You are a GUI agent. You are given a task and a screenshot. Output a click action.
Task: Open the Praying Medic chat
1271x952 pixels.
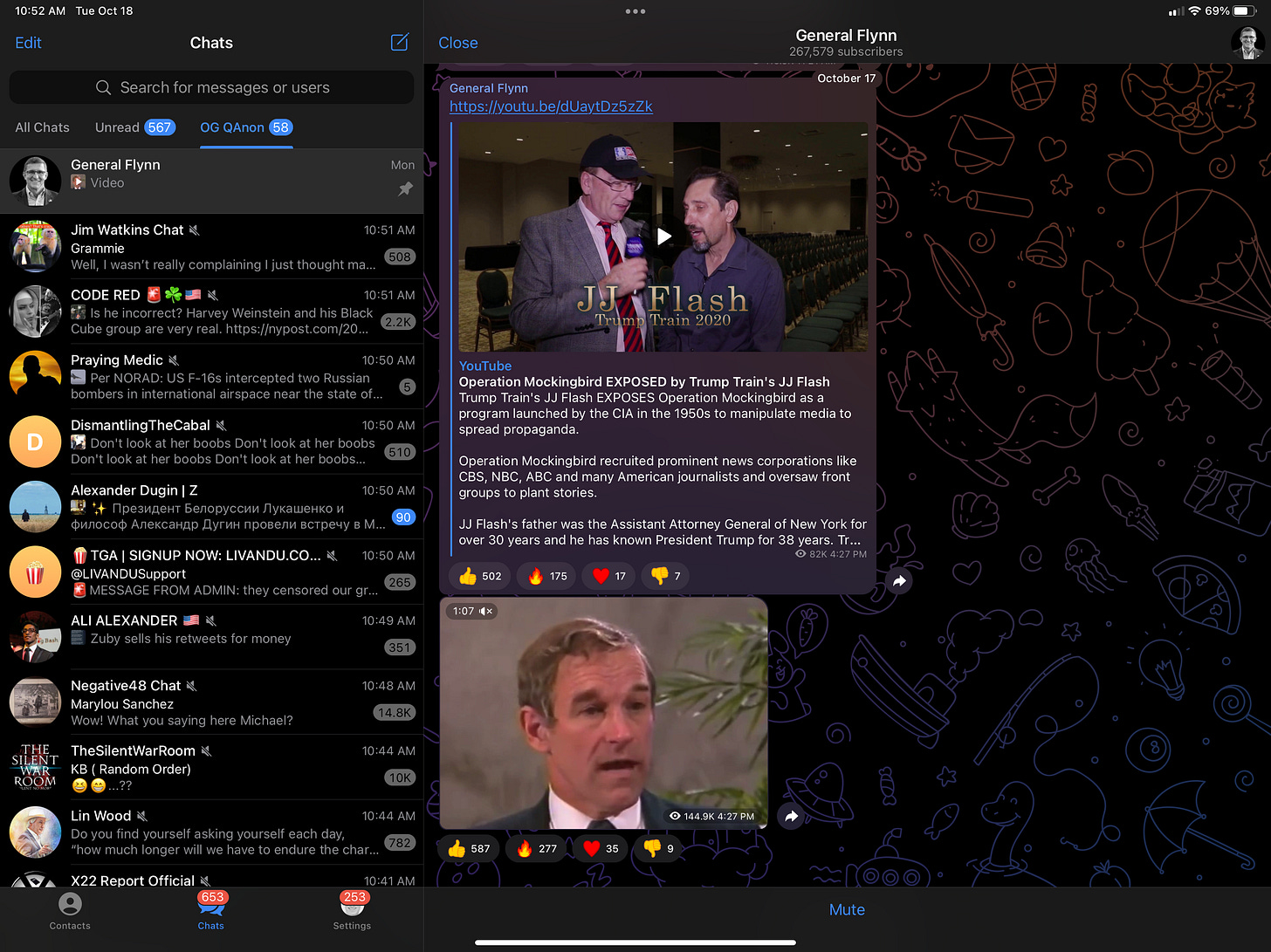pos(211,377)
